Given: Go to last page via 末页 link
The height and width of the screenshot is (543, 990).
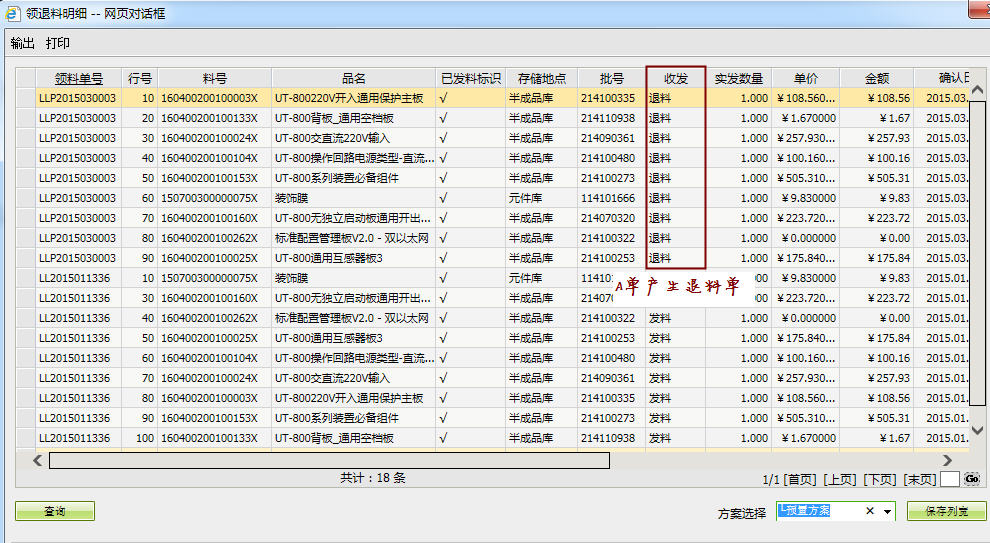Looking at the screenshot, I should tap(920, 480).
